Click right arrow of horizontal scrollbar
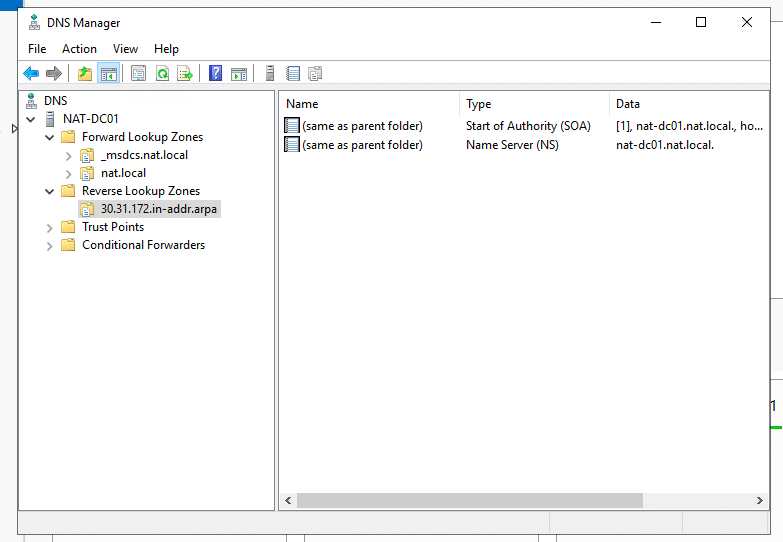This screenshot has height=542, width=783. click(760, 501)
